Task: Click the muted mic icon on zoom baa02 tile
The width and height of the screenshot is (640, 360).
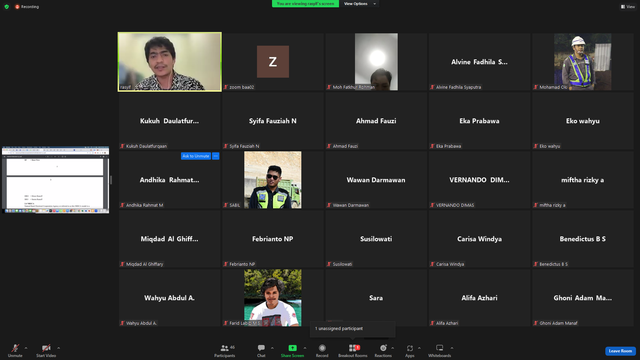Action: coord(225,87)
